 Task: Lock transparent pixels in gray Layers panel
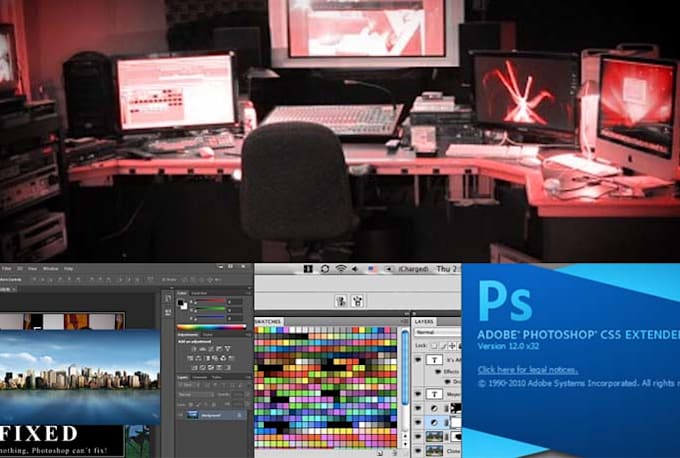[434, 346]
